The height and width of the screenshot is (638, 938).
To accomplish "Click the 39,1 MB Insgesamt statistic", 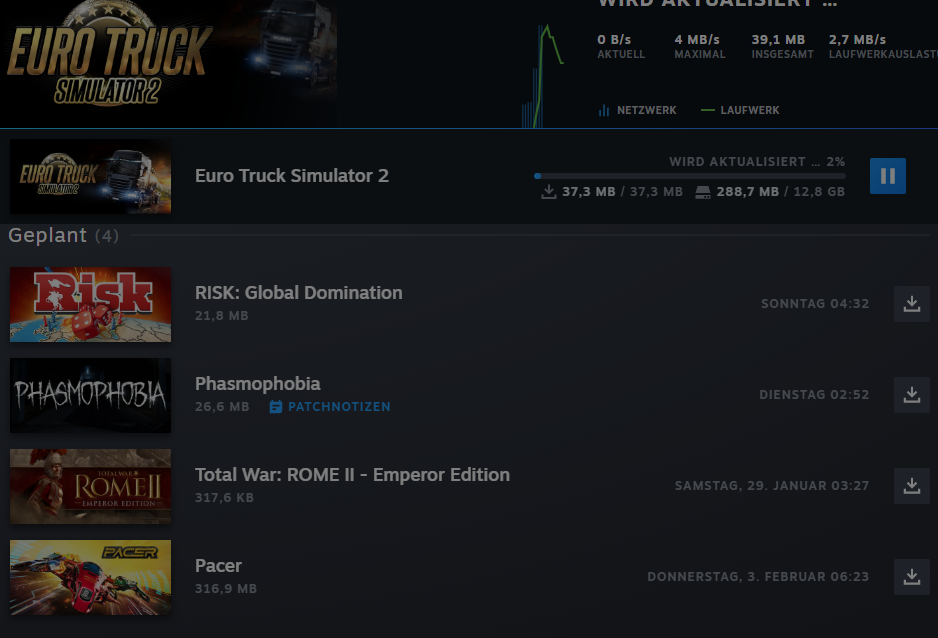I will (782, 46).
